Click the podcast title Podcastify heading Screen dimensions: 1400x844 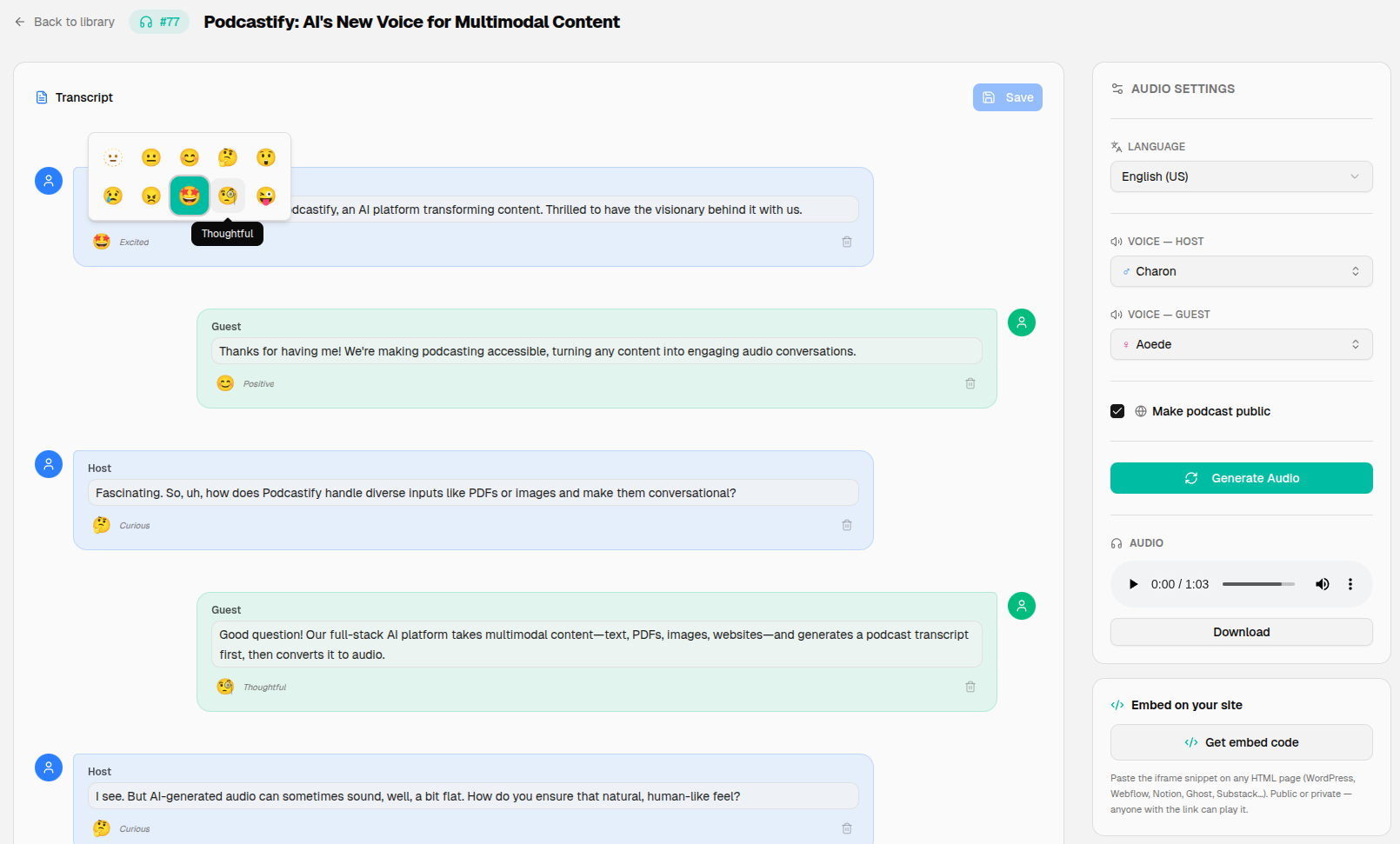click(x=411, y=22)
